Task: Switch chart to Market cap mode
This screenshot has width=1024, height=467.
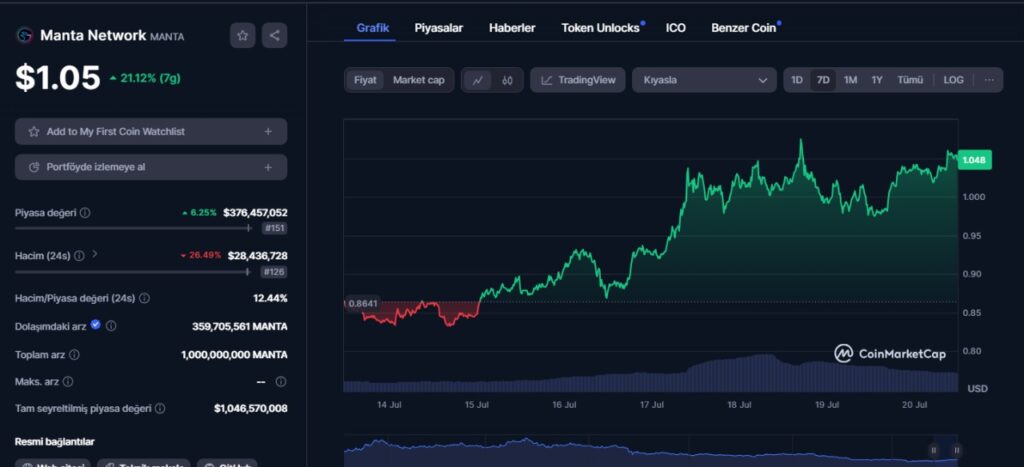Action: 419,80
